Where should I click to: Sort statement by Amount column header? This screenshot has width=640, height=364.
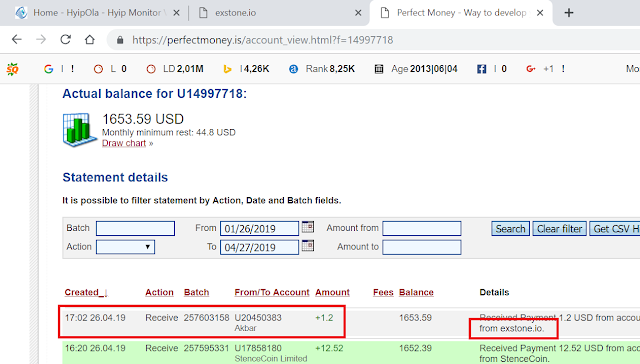pyautogui.click(x=332, y=292)
